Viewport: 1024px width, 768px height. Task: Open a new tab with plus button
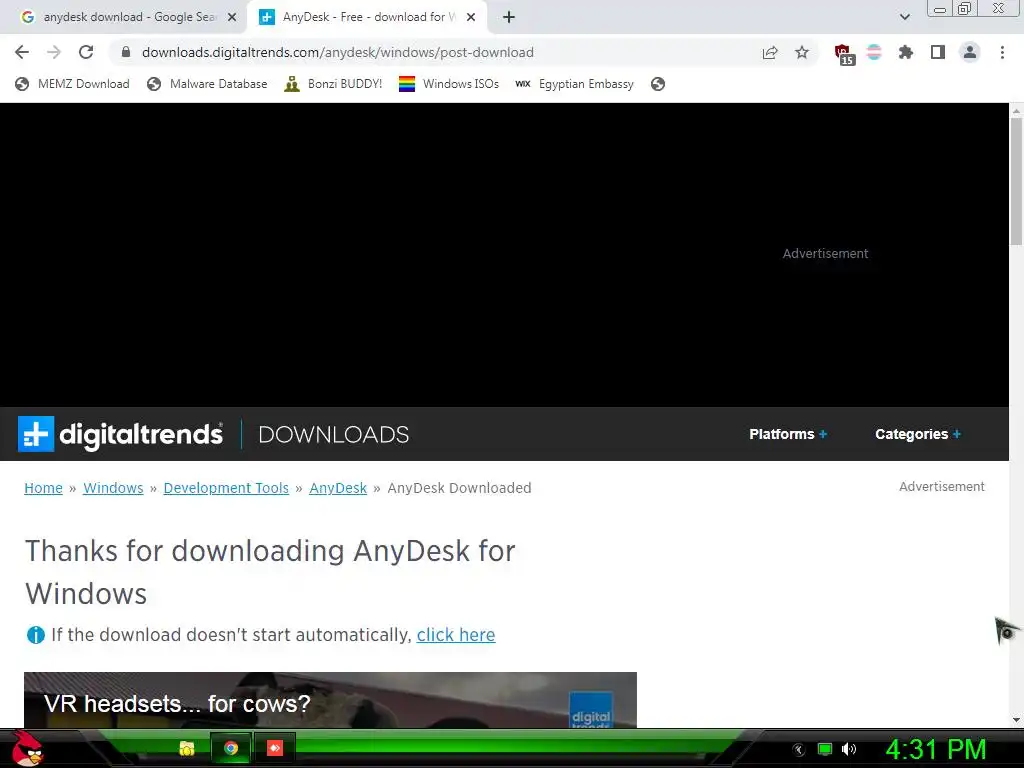[x=509, y=17]
